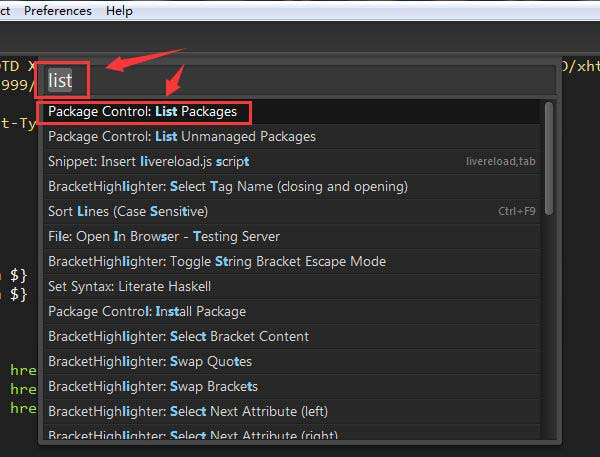Open the Help menu
The width and height of the screenshot is (600, 457).
coord(119,11)
